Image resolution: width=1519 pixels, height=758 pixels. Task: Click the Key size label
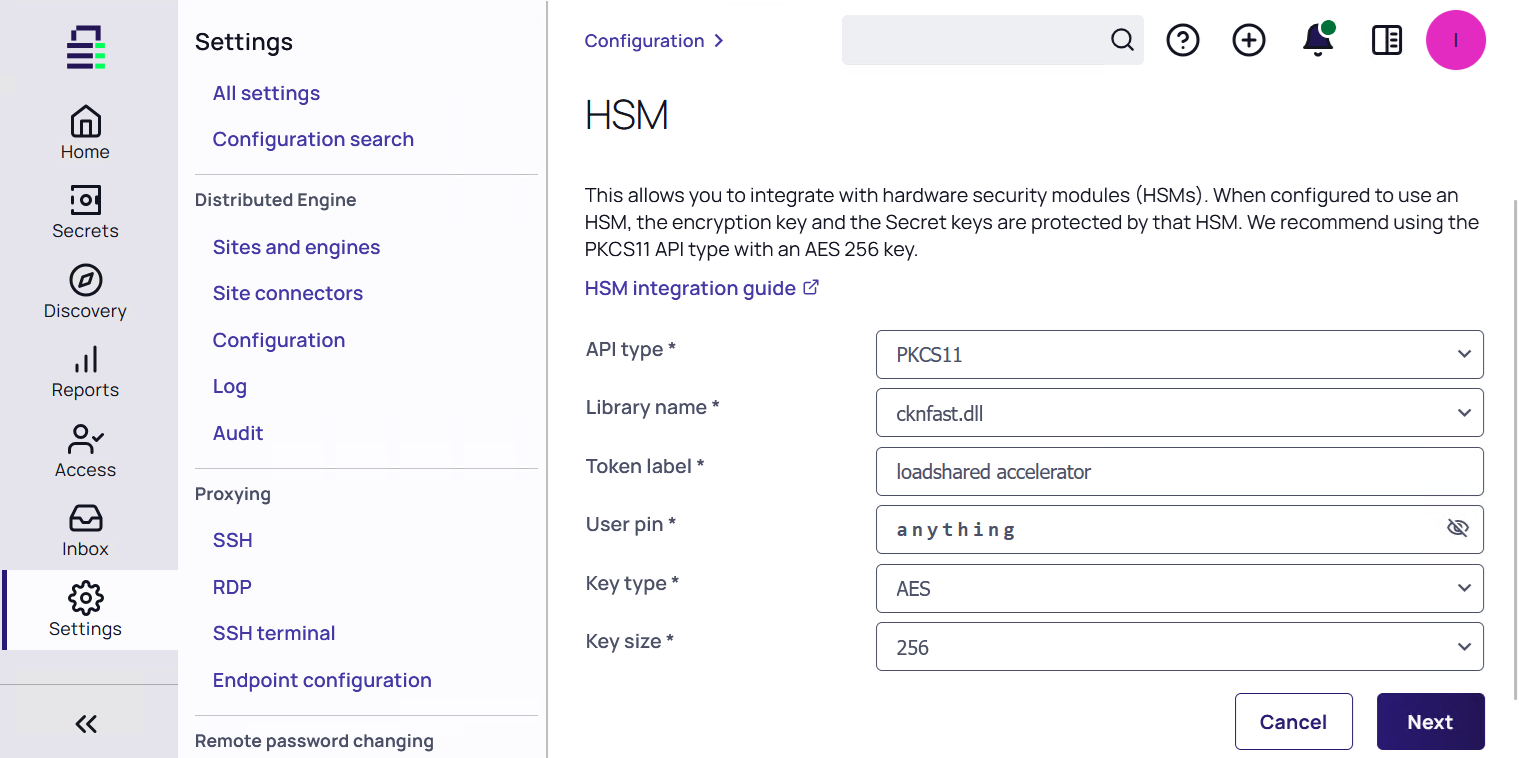click(630, 641)
